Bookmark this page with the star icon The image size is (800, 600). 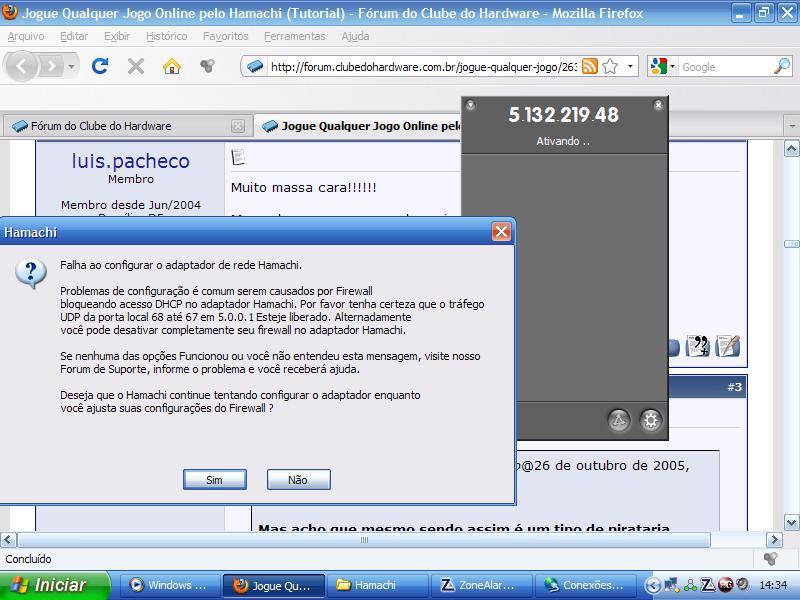click(x=610, y=66)
